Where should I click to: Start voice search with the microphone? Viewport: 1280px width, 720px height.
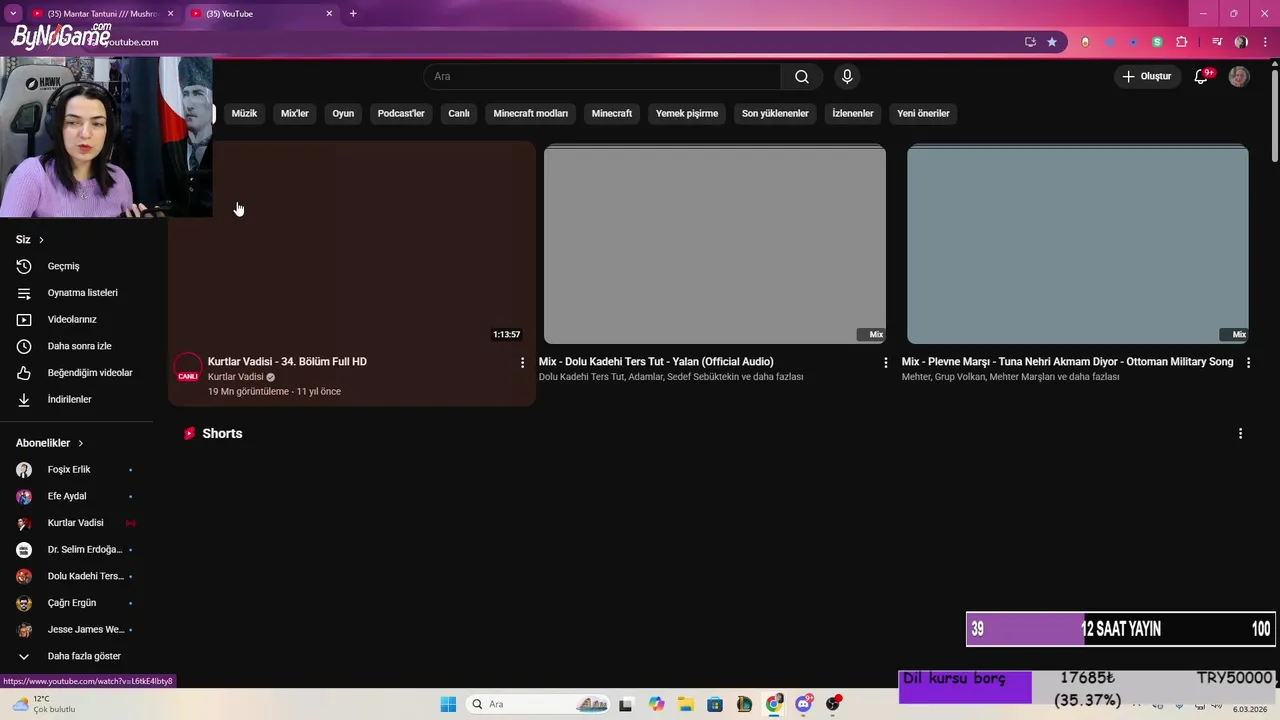click(847, 77)
